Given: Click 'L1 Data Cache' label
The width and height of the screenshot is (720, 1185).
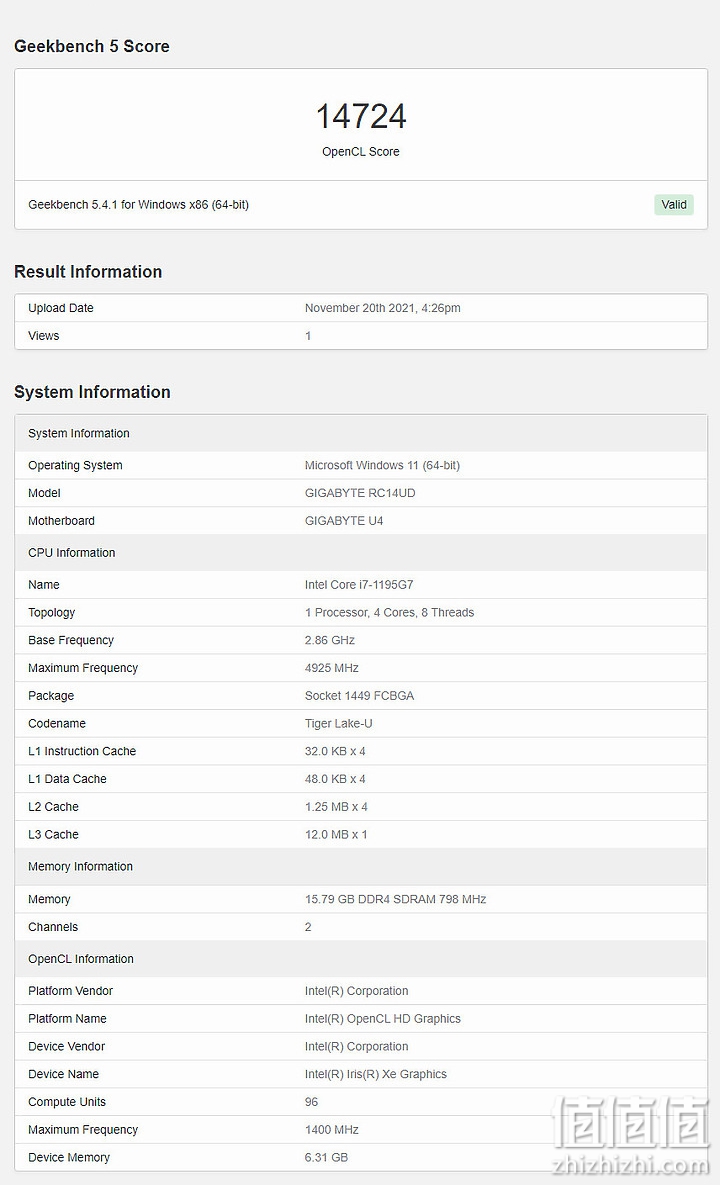Looking at the screenshot, I should coord(66,780).
